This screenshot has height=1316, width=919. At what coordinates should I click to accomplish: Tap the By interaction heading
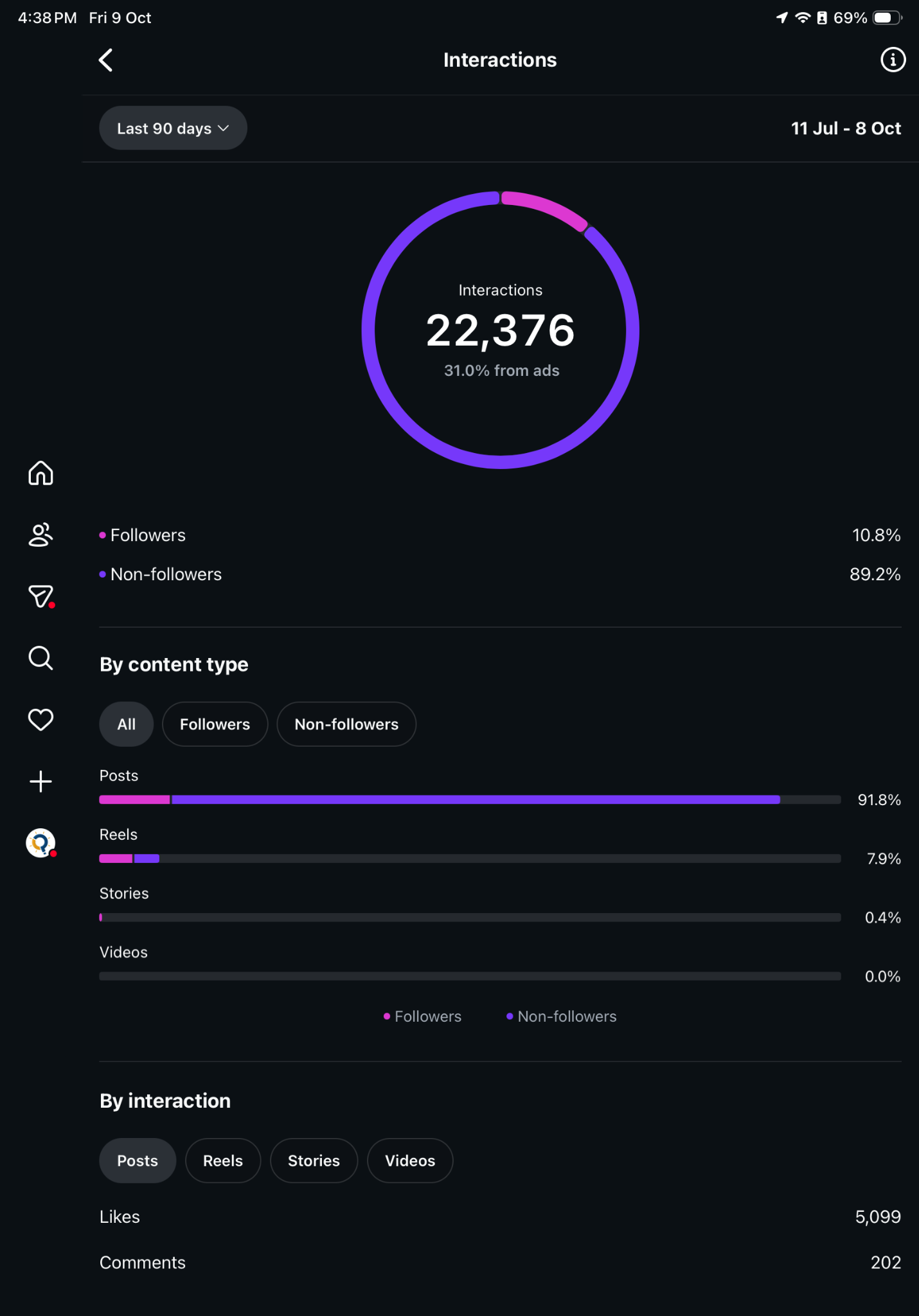tap(165, 1101)
